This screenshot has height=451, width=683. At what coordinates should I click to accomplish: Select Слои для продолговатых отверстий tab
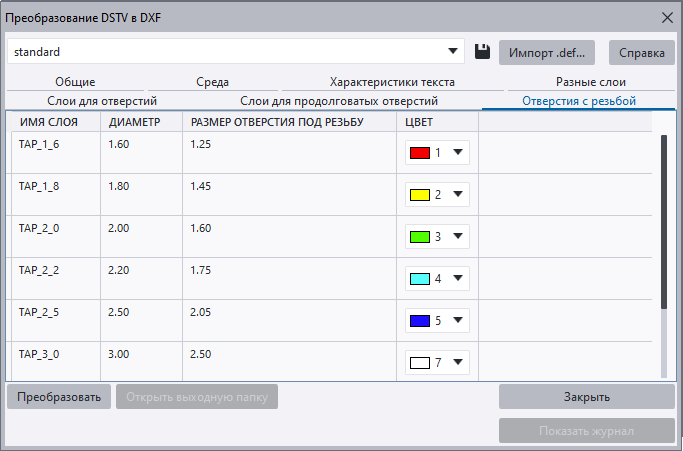(x=339, y=101)
